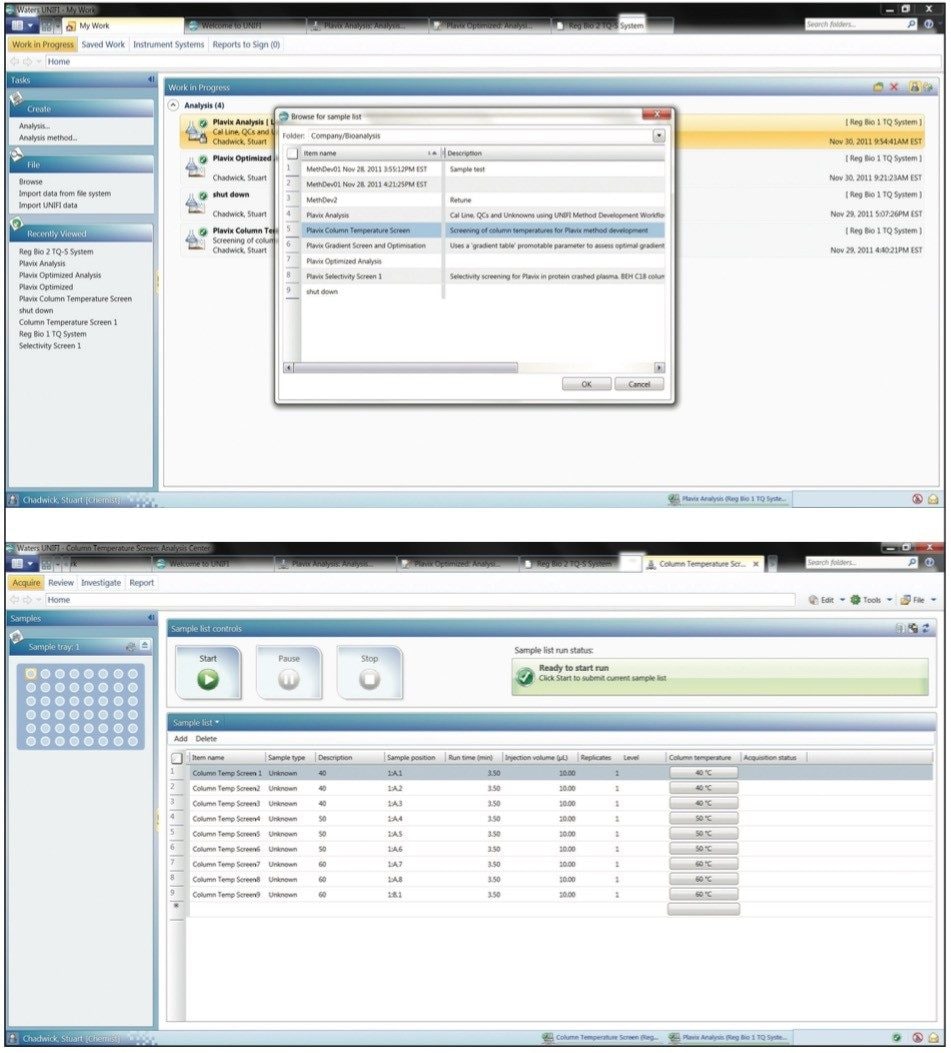Switch to the Investigate tab
The height and width of the screenshot is (1053, 951).
101,582
